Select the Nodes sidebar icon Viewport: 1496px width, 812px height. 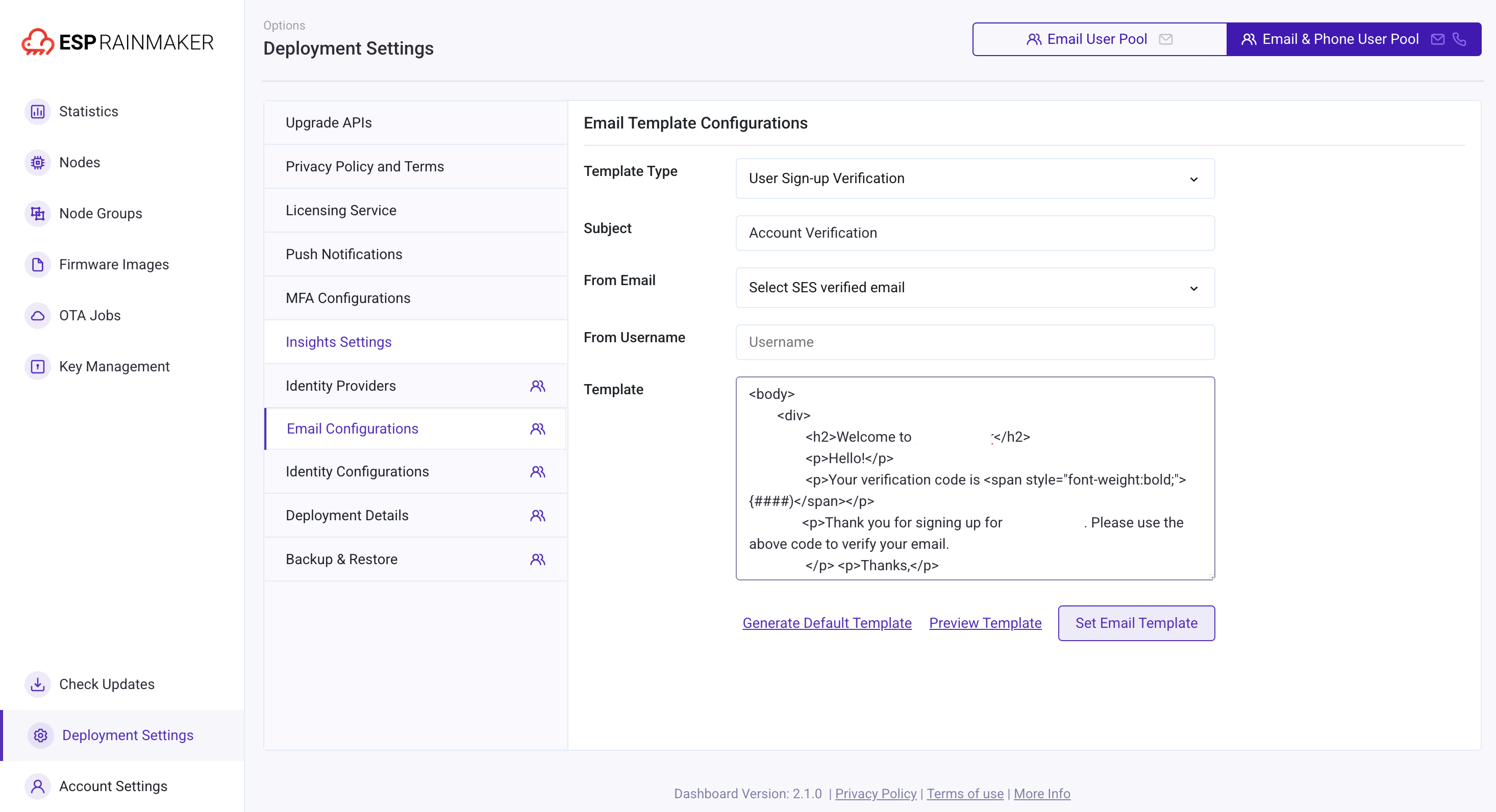pos(37,163)
